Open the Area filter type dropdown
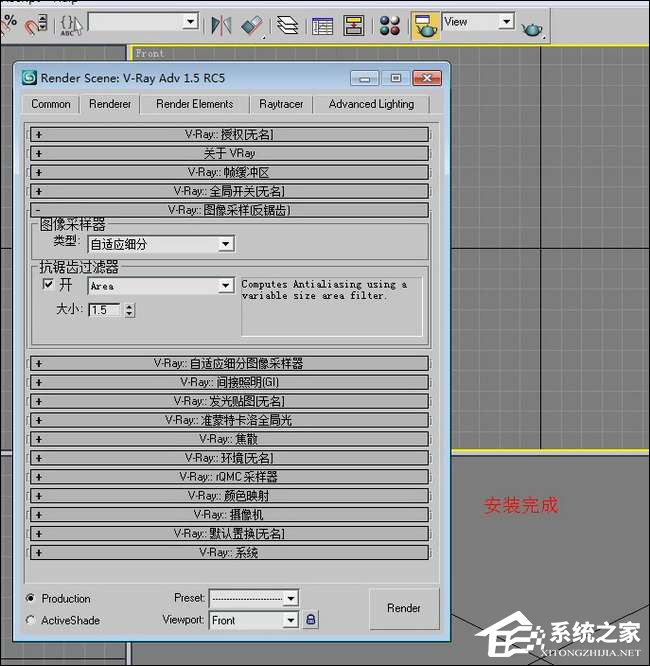Screen dimensions: 650x666 pyautogui.click(x=161, y=286)
